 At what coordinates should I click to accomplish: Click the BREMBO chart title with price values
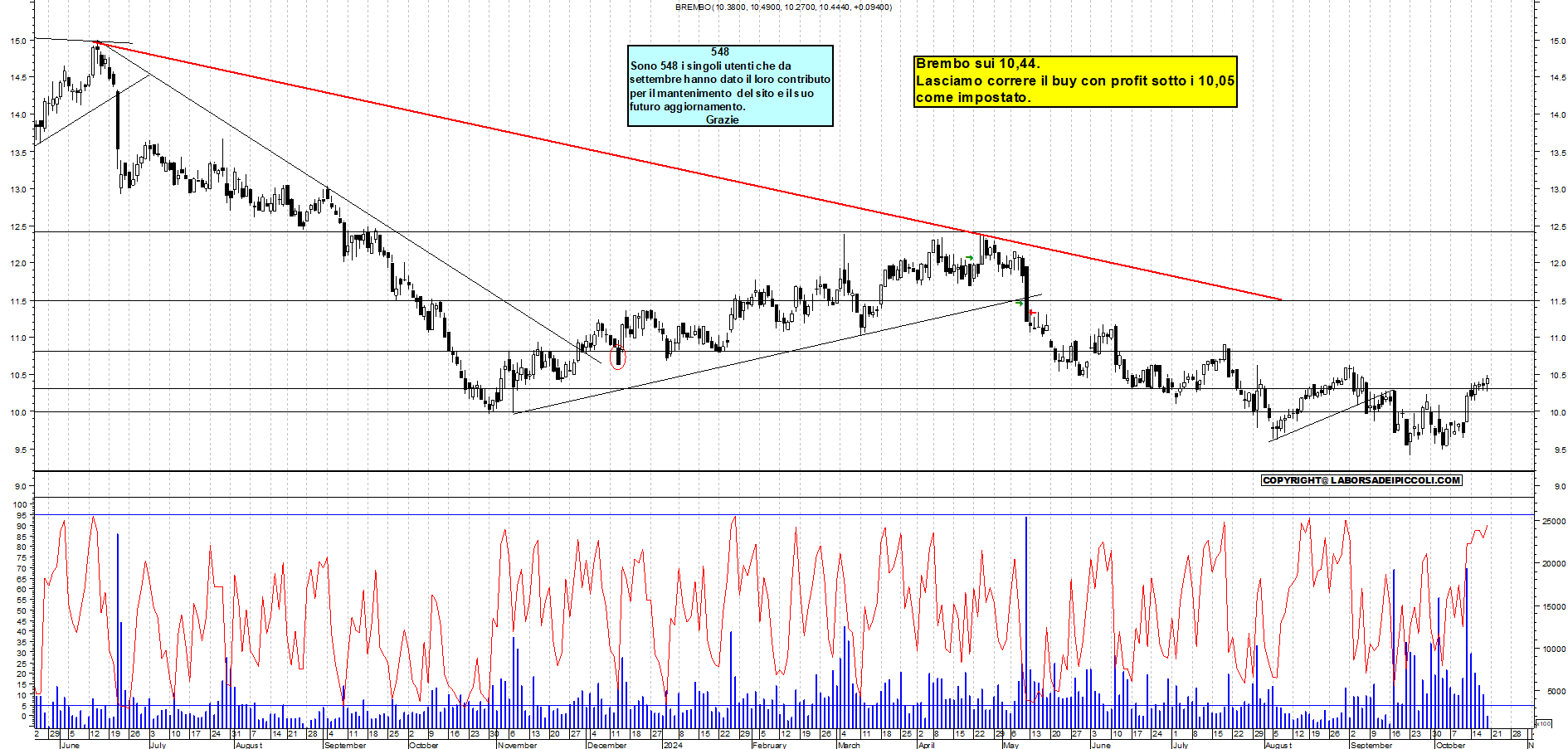(783, 7)
